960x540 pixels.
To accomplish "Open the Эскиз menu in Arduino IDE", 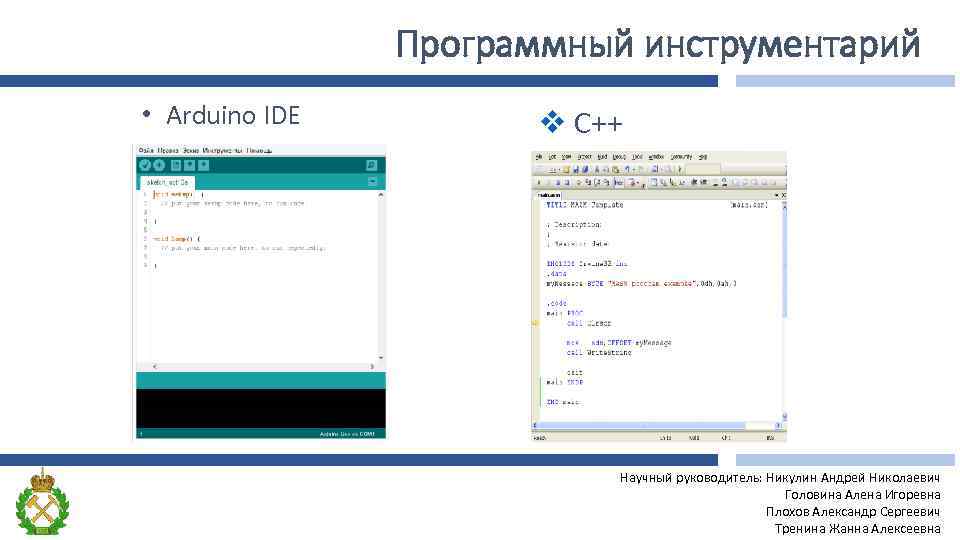I will [190, 150].
